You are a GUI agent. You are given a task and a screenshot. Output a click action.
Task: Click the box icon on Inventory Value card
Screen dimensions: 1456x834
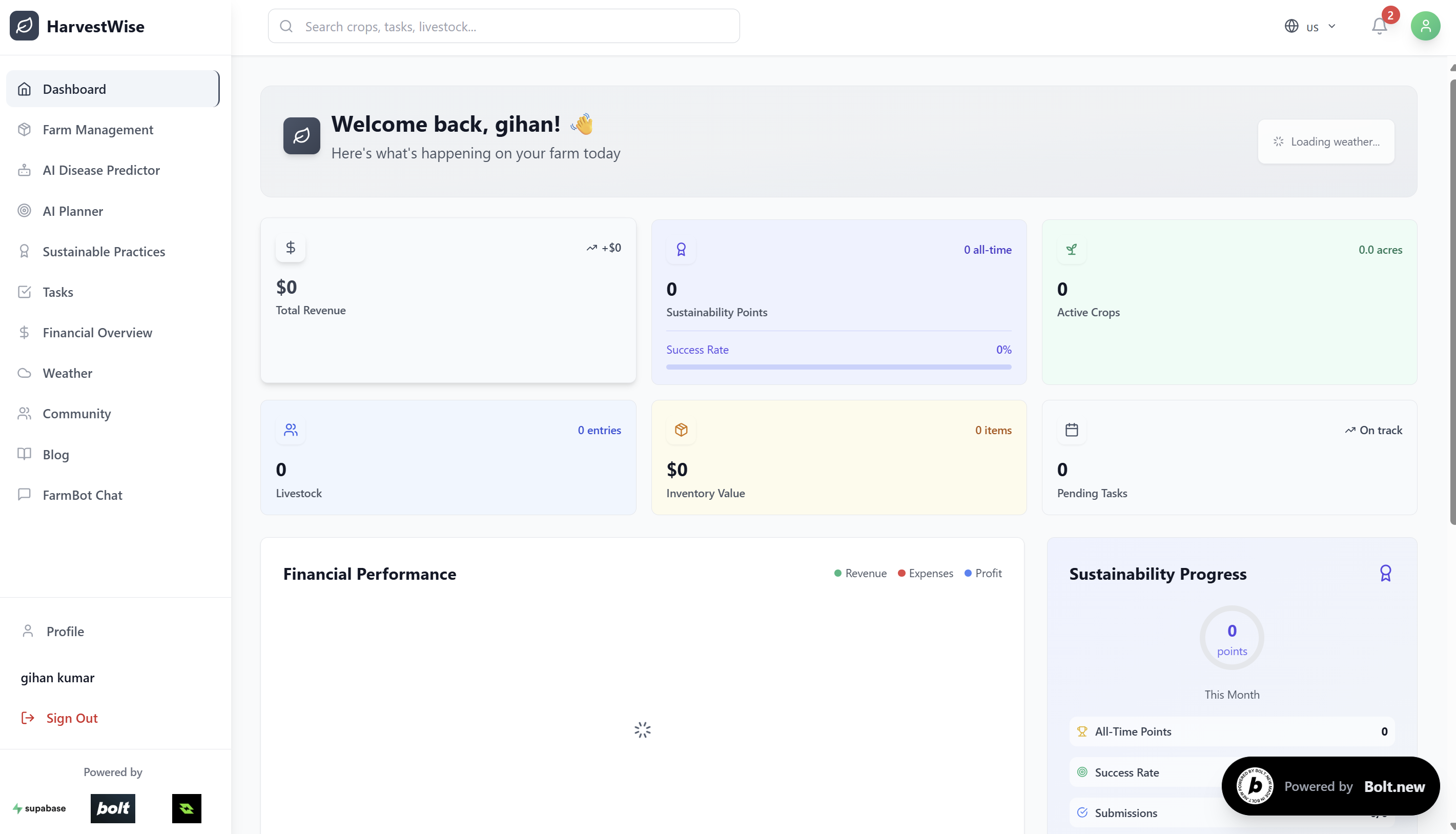tap(681, 430)
